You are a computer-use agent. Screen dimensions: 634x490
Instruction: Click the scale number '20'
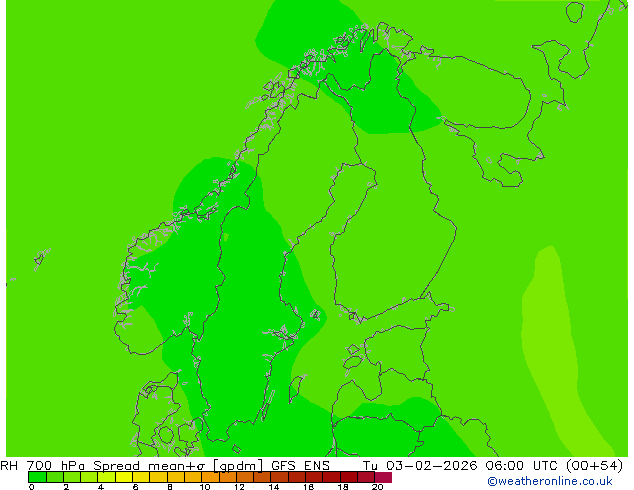point(378,487)
